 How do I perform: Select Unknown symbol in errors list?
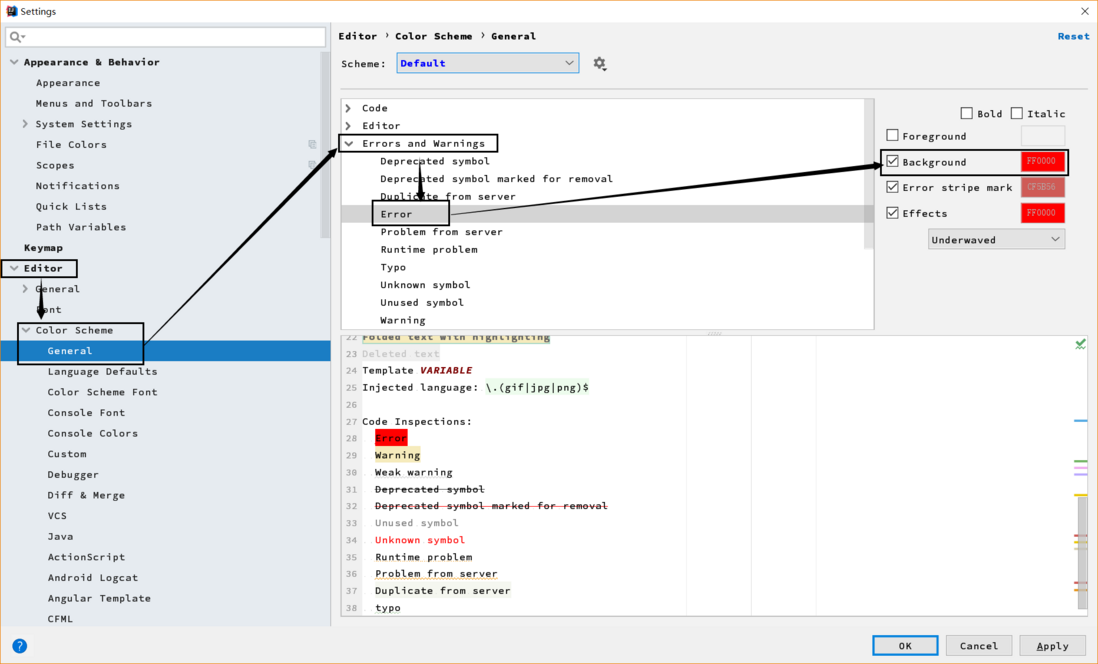click(x=425, y=284)
